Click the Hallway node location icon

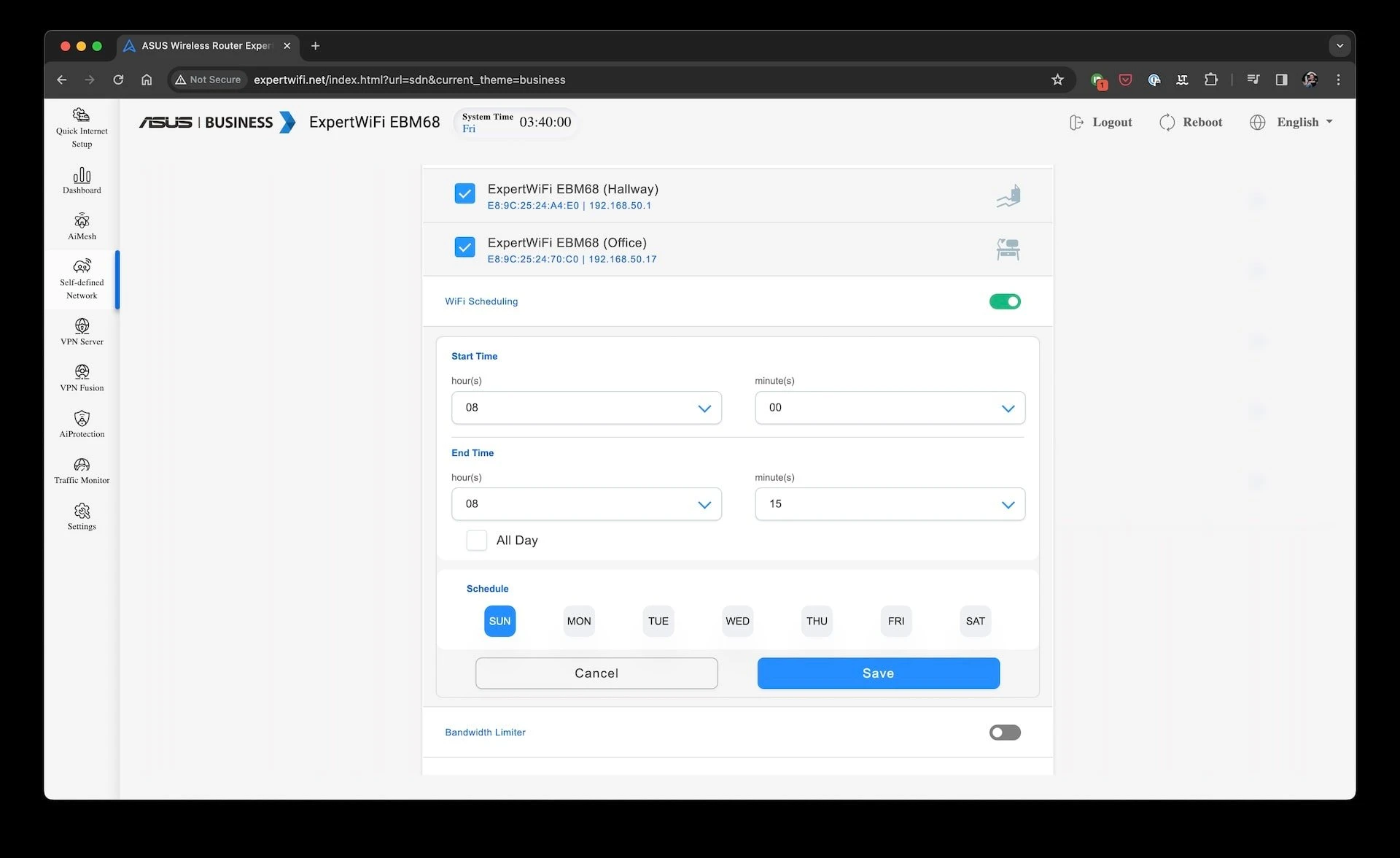(1008, 196)
